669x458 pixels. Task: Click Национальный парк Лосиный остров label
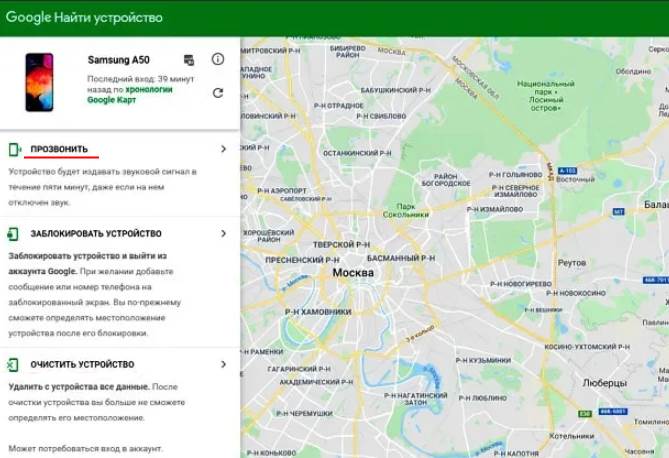click(x=546, y=96)
